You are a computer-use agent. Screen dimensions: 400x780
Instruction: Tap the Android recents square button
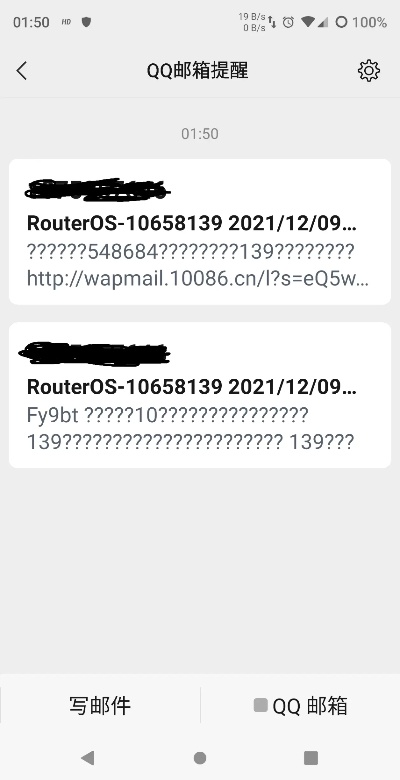(311, 757)
